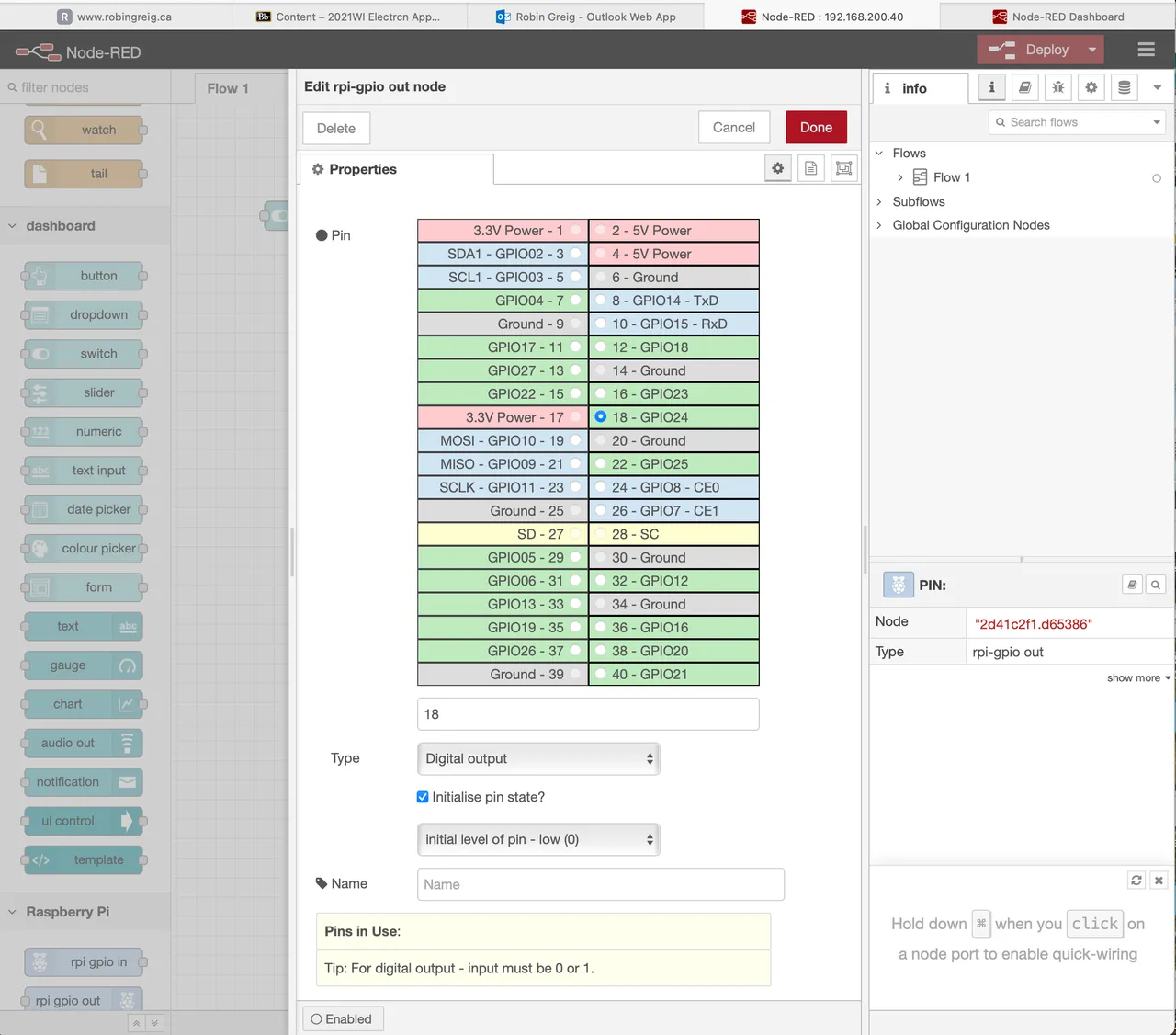The width and height of the screenshot is (1176, 1035).
Task: Expand the Flow 1 tree item
Action: (900, 177)
